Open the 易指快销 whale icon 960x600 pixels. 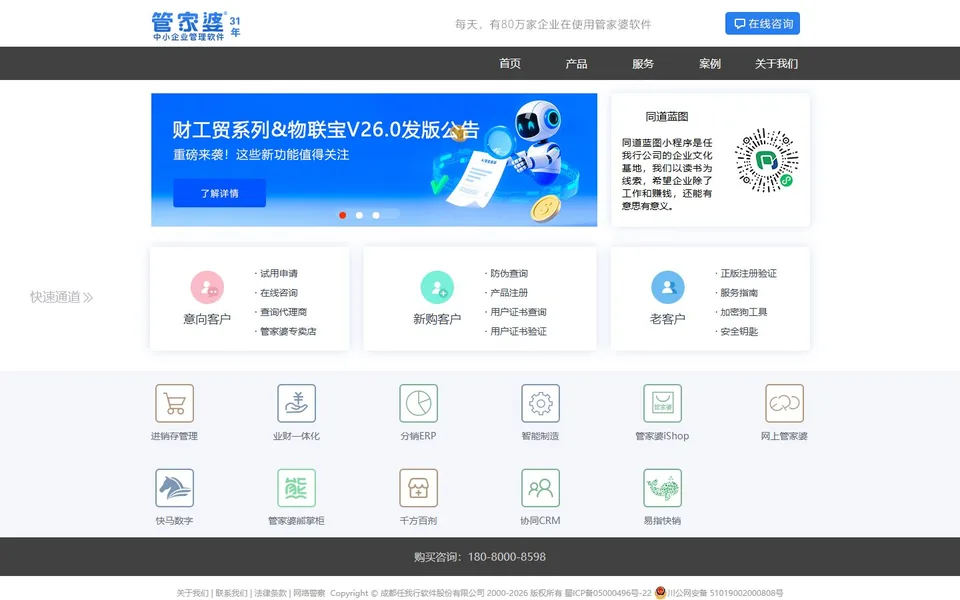[662, 488]
